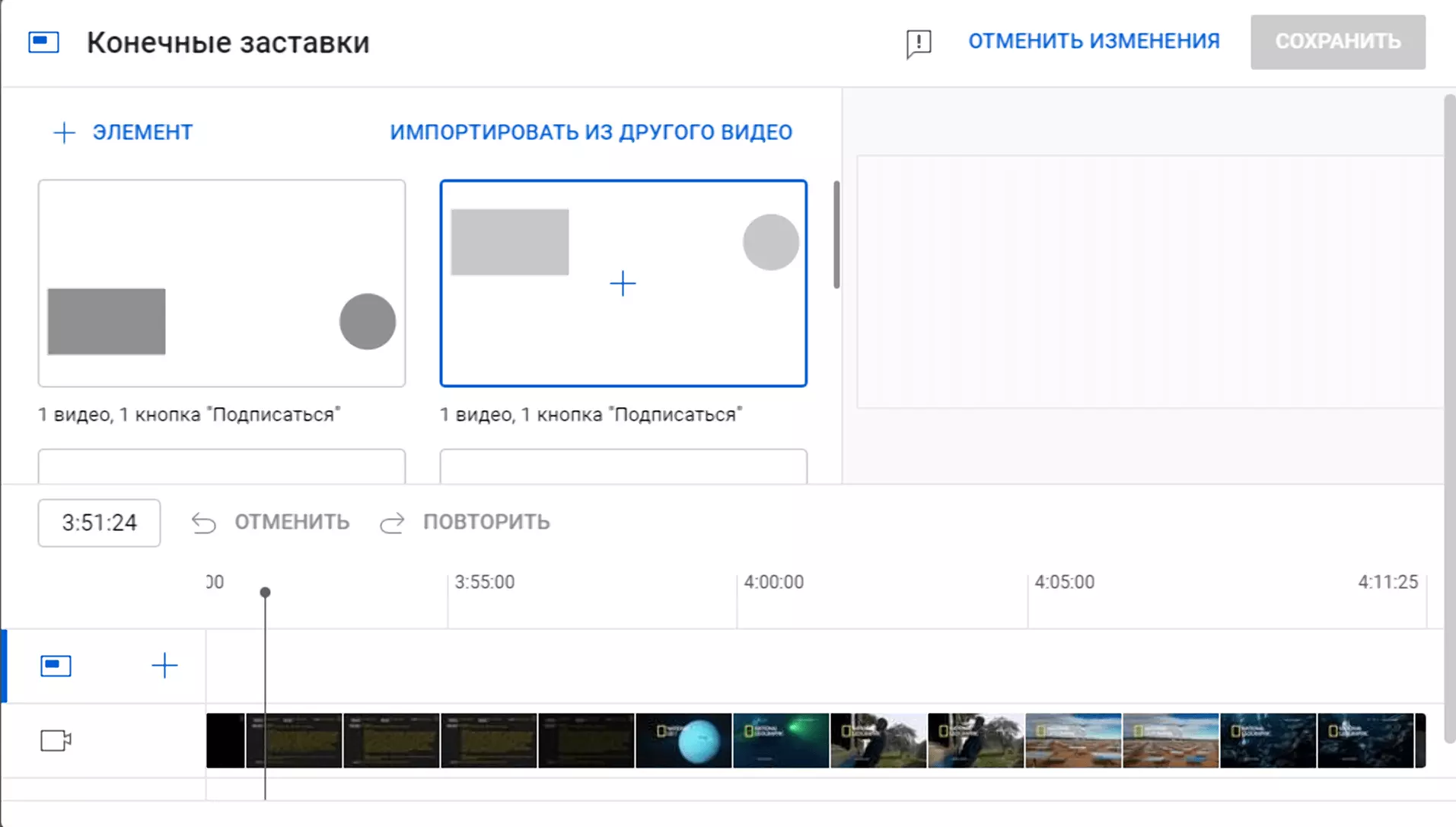The width and height of the screenshot is (1456, 827).
Task: Click ОТМЕНИТЬ ИЗМЕНЕНИЯ link
Action: tap(1094, 41)
